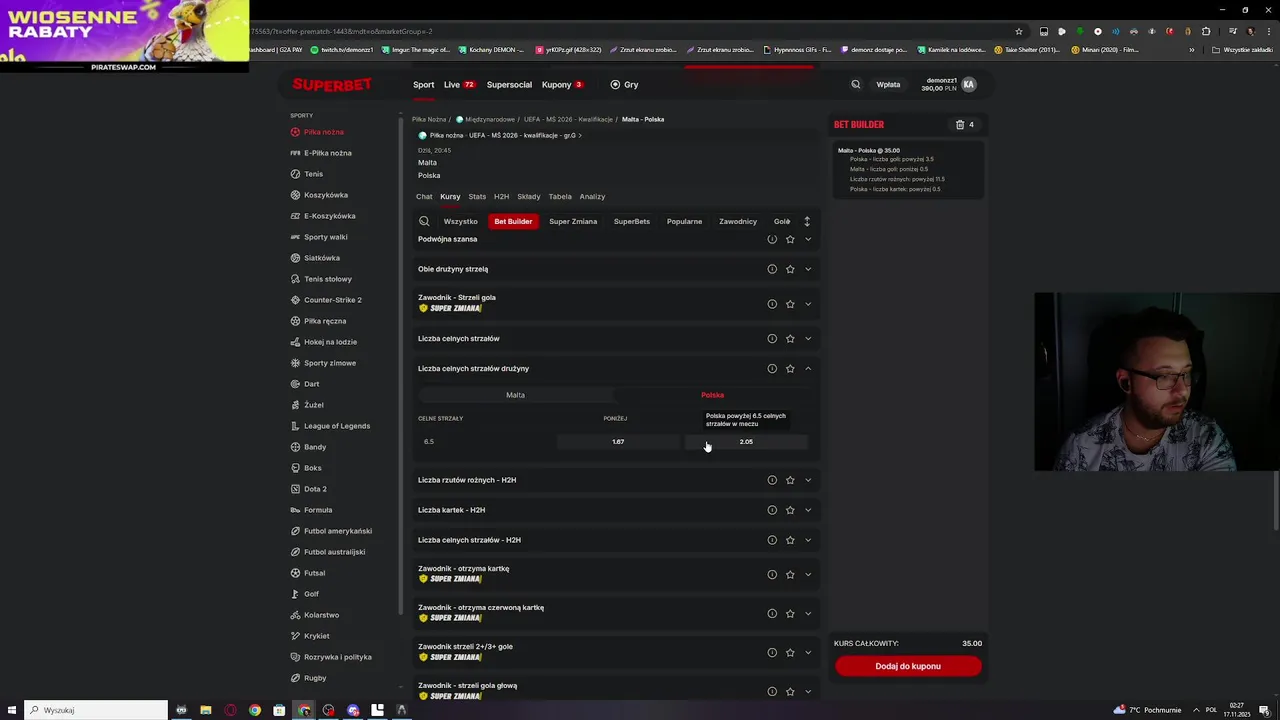Switch to the Składy tab
Image resolution: width=1280 pixels, height=720 pixels.
tap(529, 197)
